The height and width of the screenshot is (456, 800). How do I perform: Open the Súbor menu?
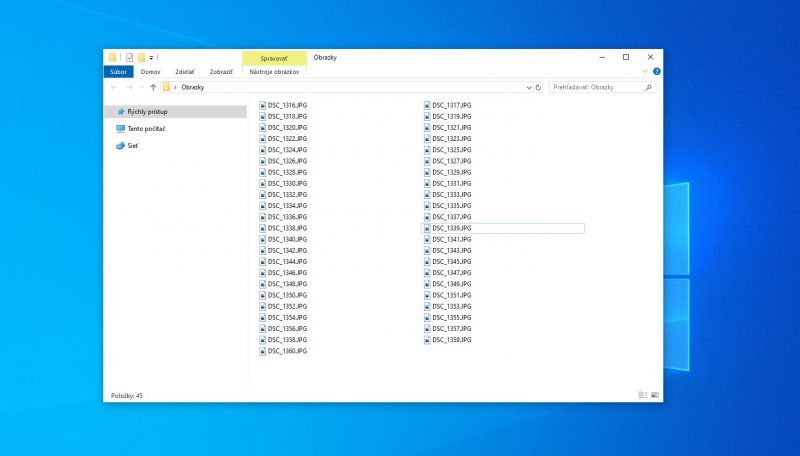pyautogui.click(x=118, y=72)
